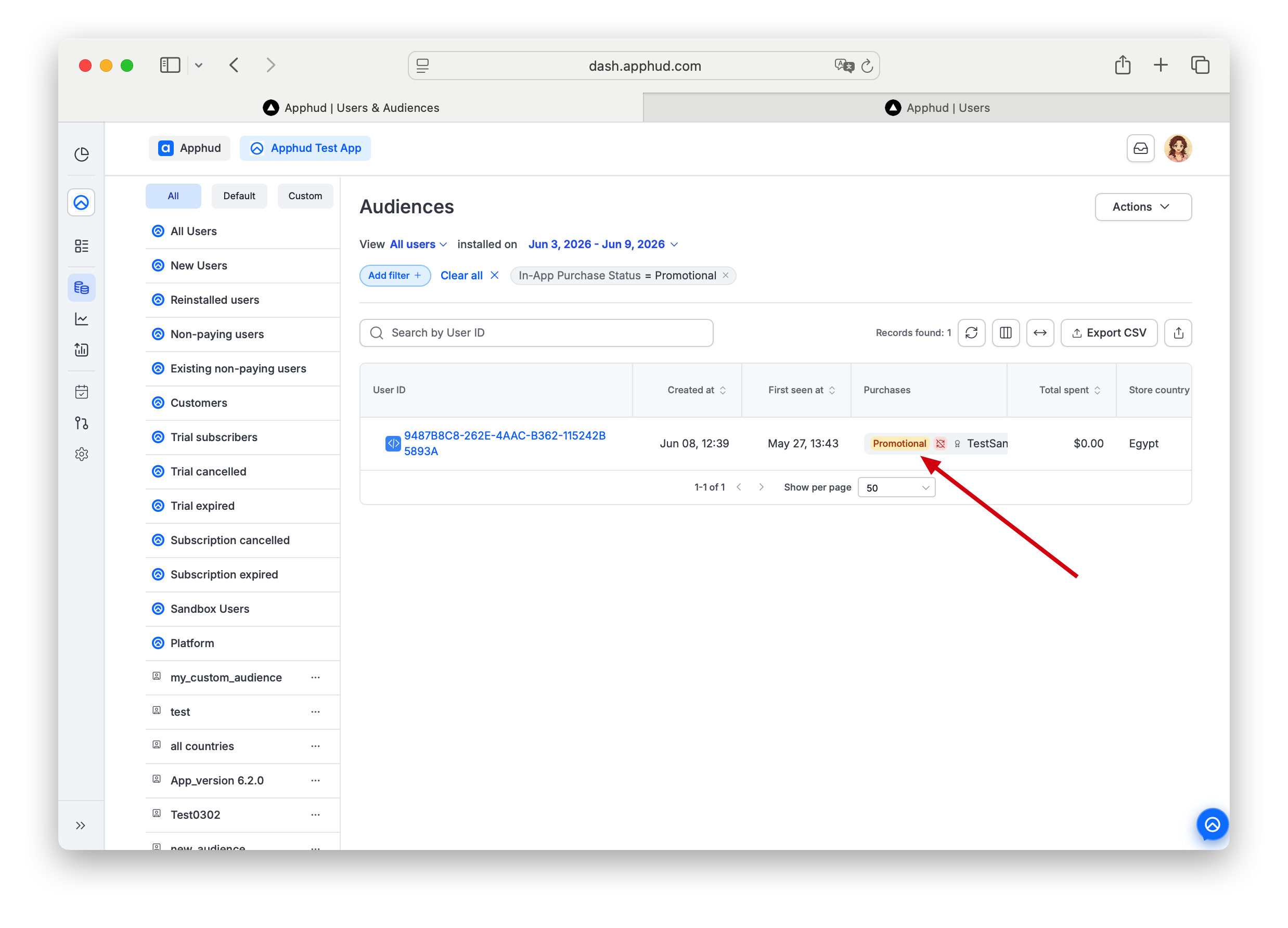Focus the Search by User ID field
Image resolution: width=1288 pixels, height=928 pixels.
tap(536, 333)
